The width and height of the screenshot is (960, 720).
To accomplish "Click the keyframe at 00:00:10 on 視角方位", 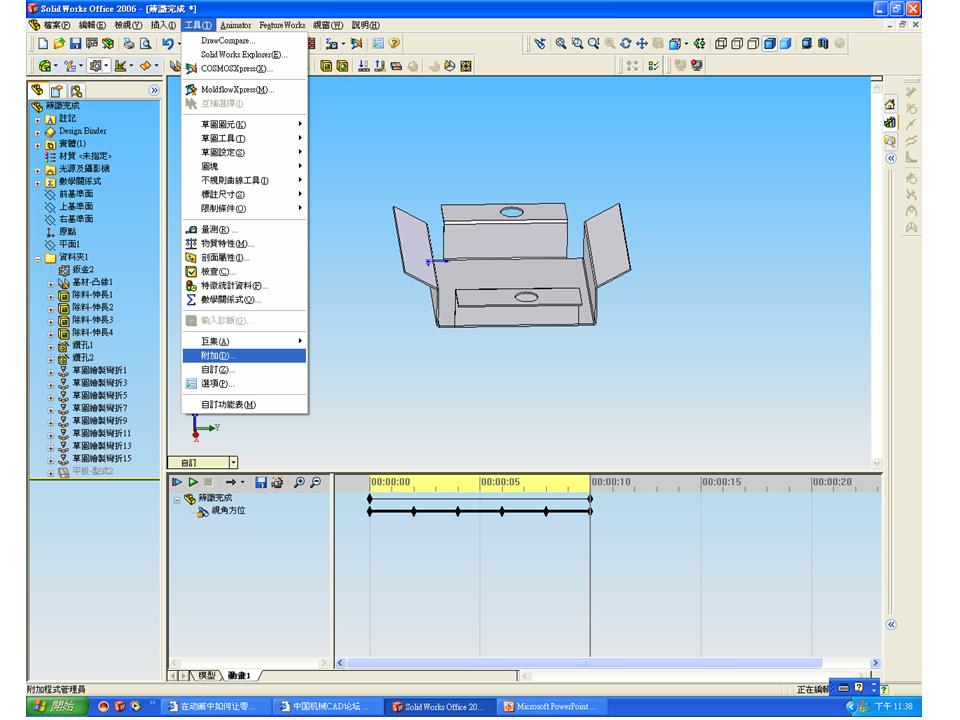I will tap(590, 511).
